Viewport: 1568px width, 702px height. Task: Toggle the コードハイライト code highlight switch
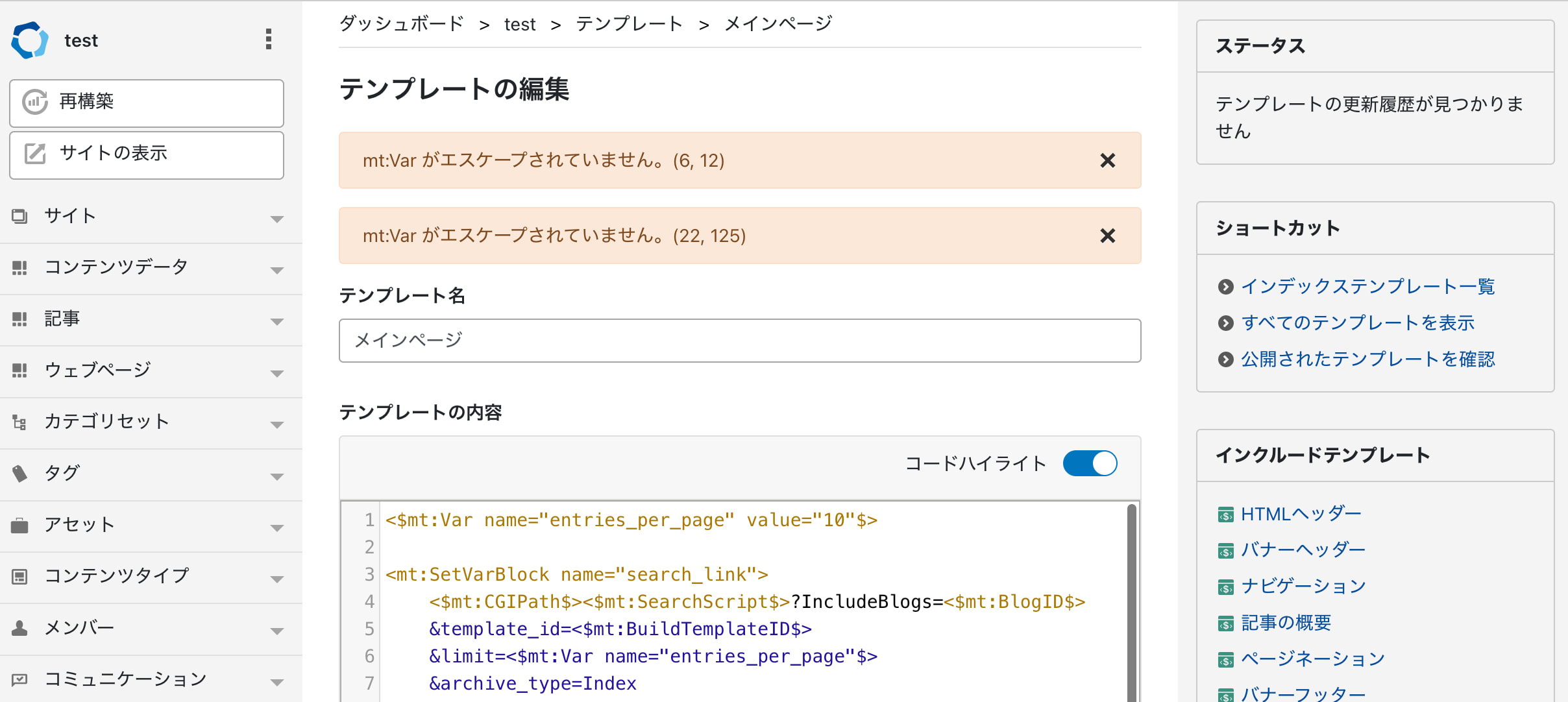click(x=1089, y=463)
